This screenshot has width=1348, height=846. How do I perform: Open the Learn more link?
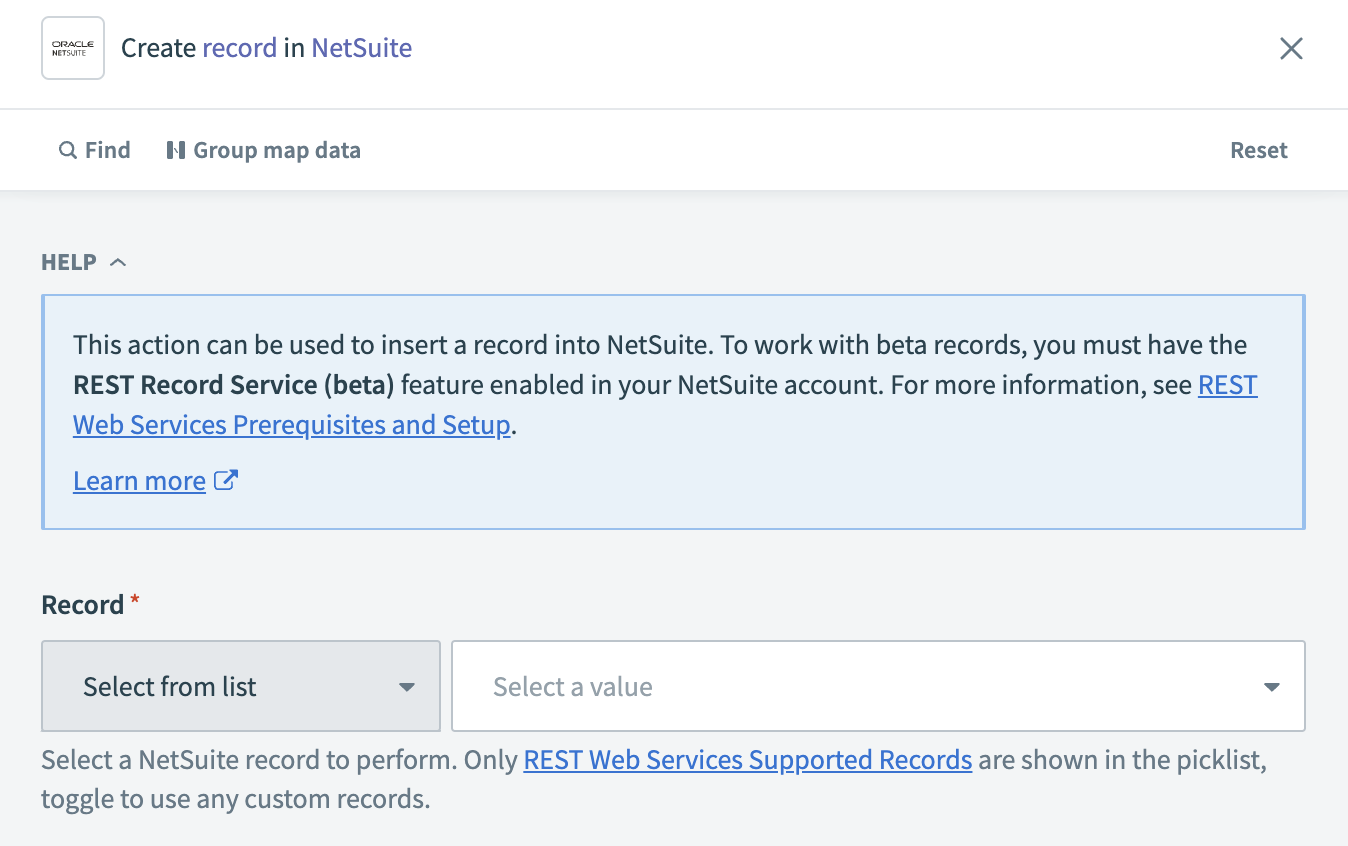click(139, 480)
